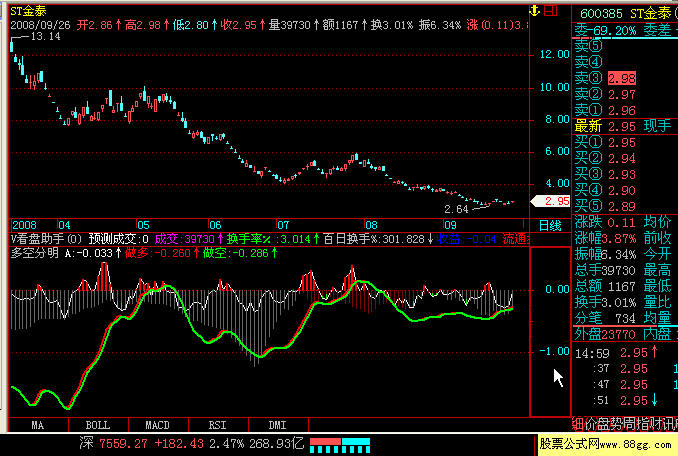The height and width of the screenshot is (456, 678).
Task: Click the 06 month marker on time axis
Action: tap(215, 225)
